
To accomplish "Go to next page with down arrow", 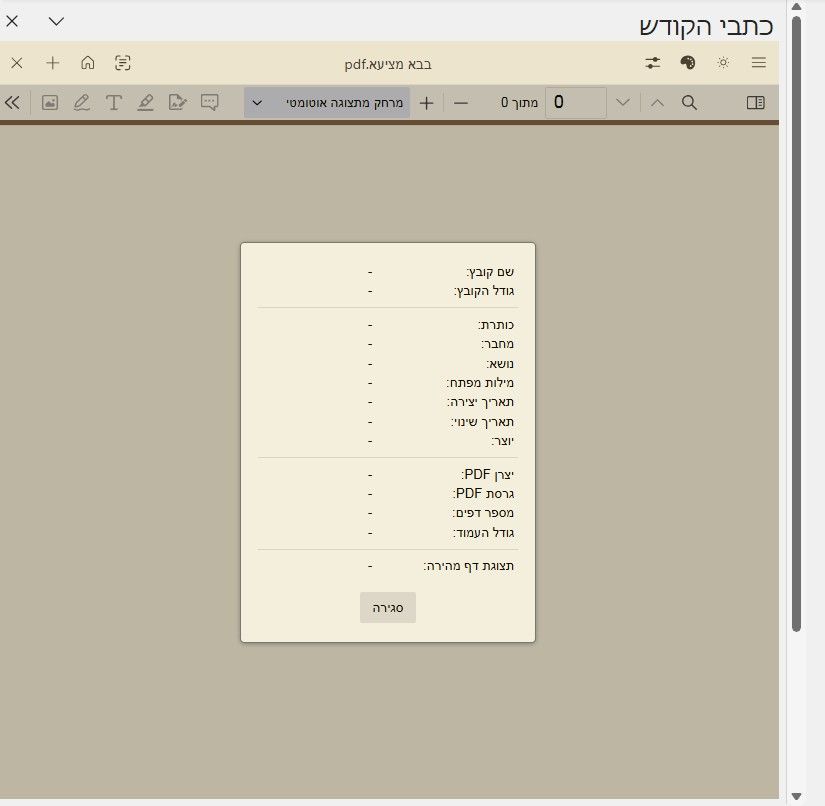I will [x=623, y=103].
